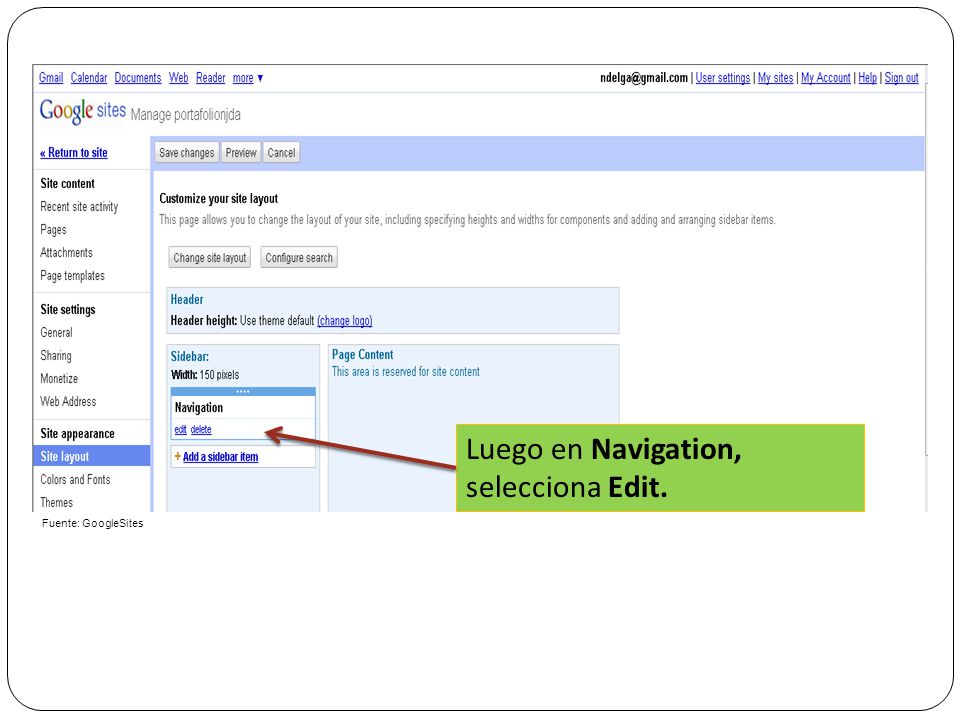This screenshot has height=720, width=960.
Task: Open the Gmail link
Action: [51, 78]
